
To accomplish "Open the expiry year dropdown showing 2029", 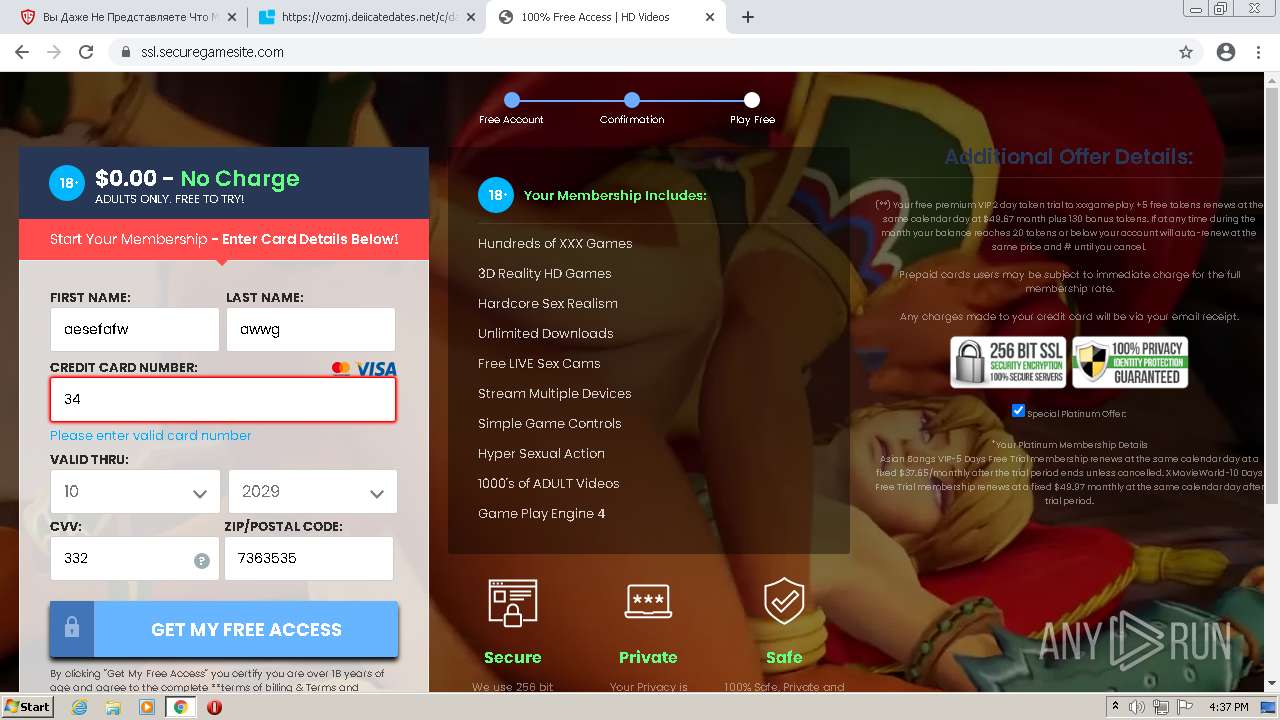I will pyautogui.click(x=313, y=492).
